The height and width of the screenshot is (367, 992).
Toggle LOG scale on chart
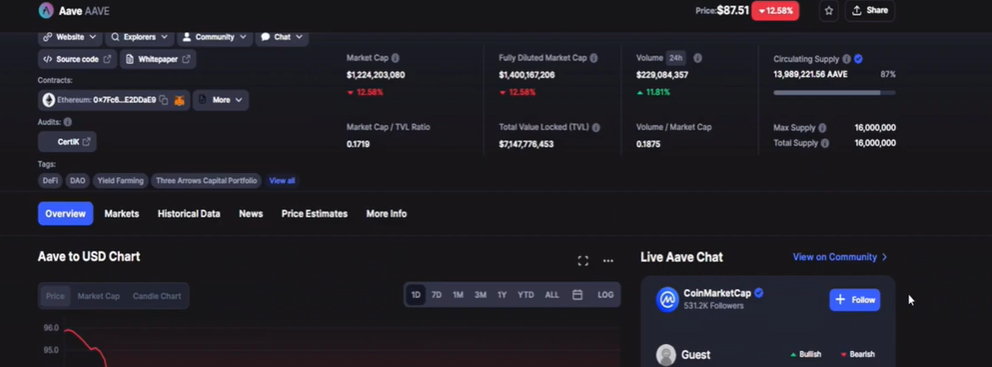[x=605, y=295]
